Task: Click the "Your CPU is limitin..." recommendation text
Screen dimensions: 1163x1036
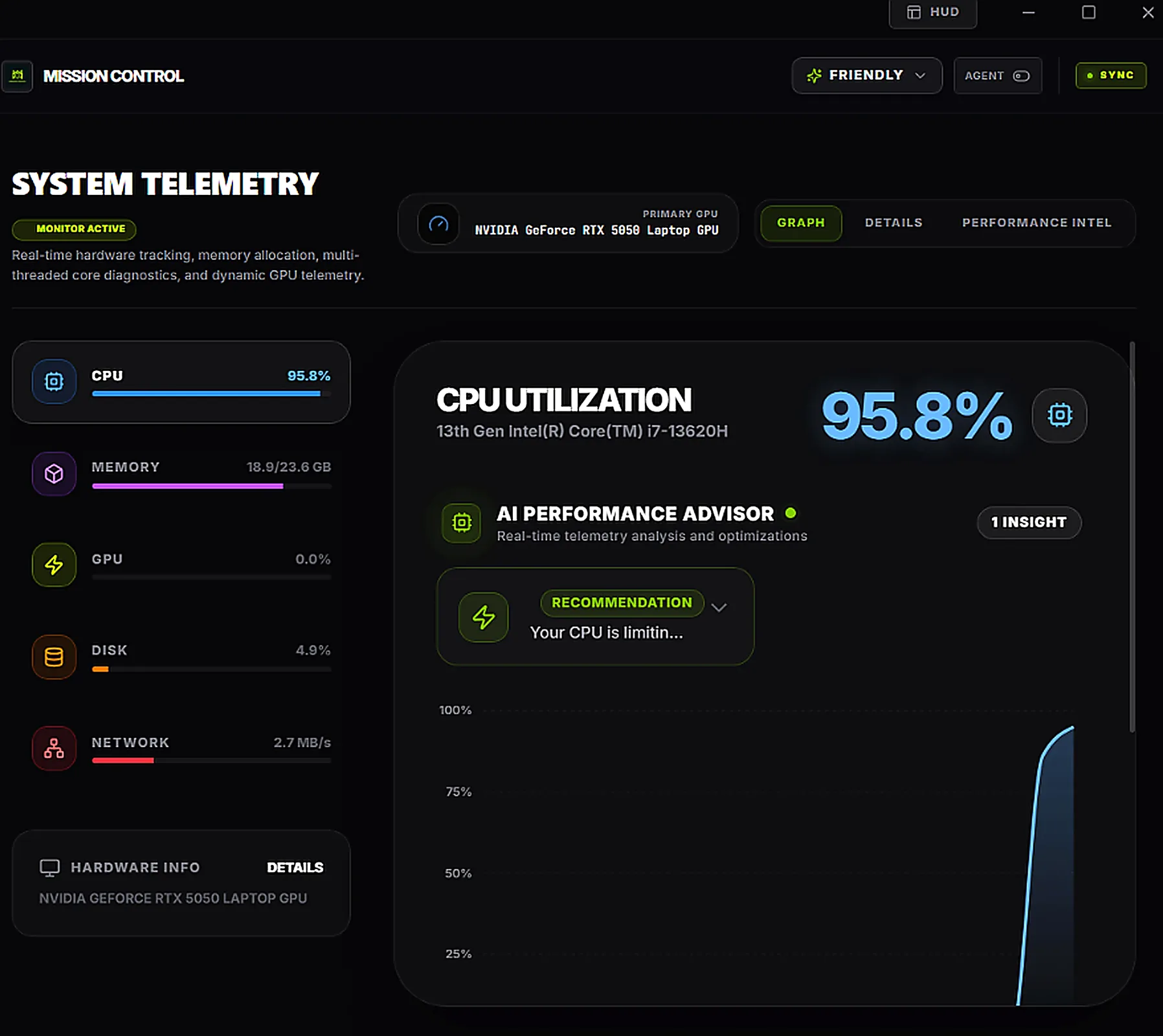Action: (607, 633)
